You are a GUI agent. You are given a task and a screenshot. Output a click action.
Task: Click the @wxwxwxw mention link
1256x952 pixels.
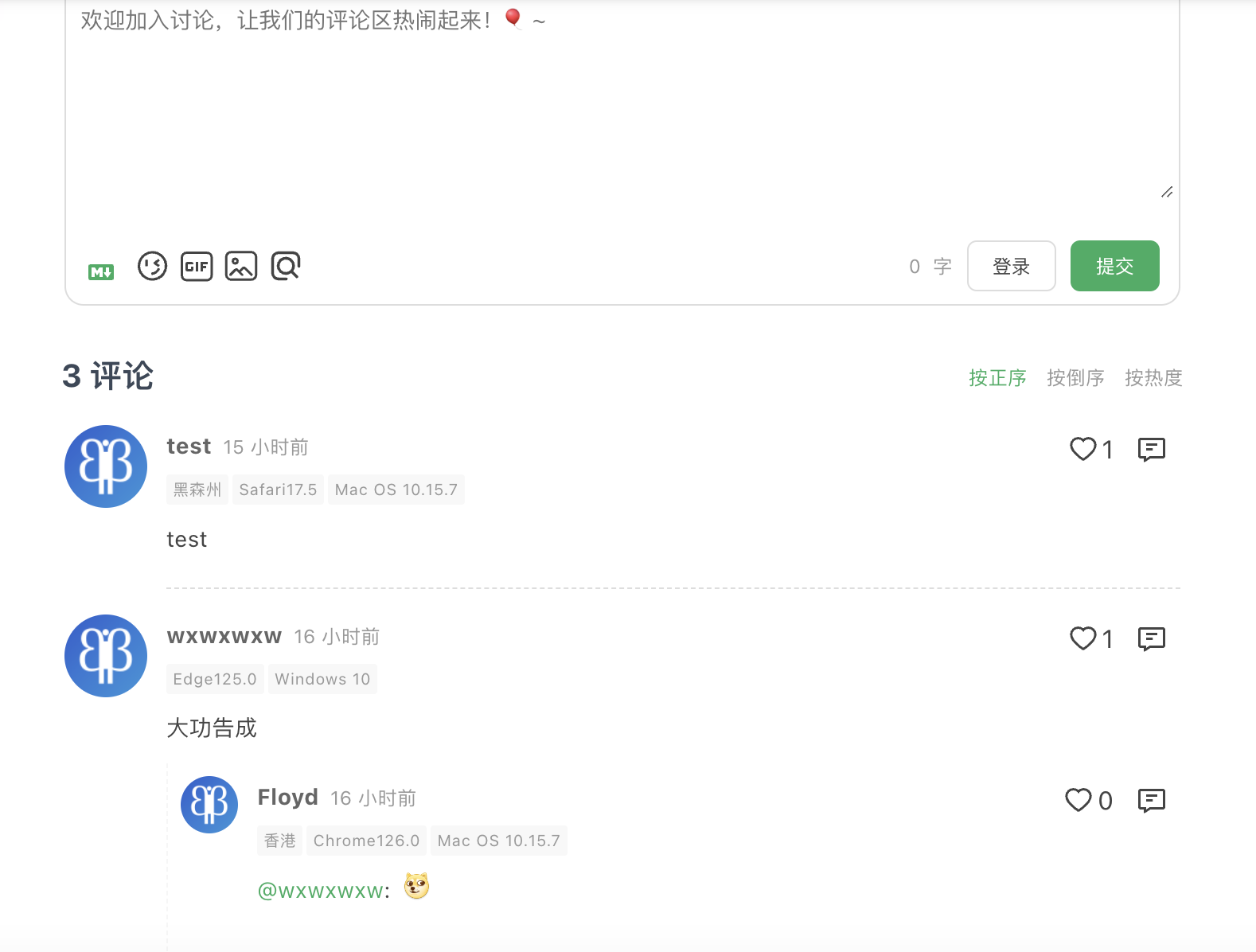320,891
